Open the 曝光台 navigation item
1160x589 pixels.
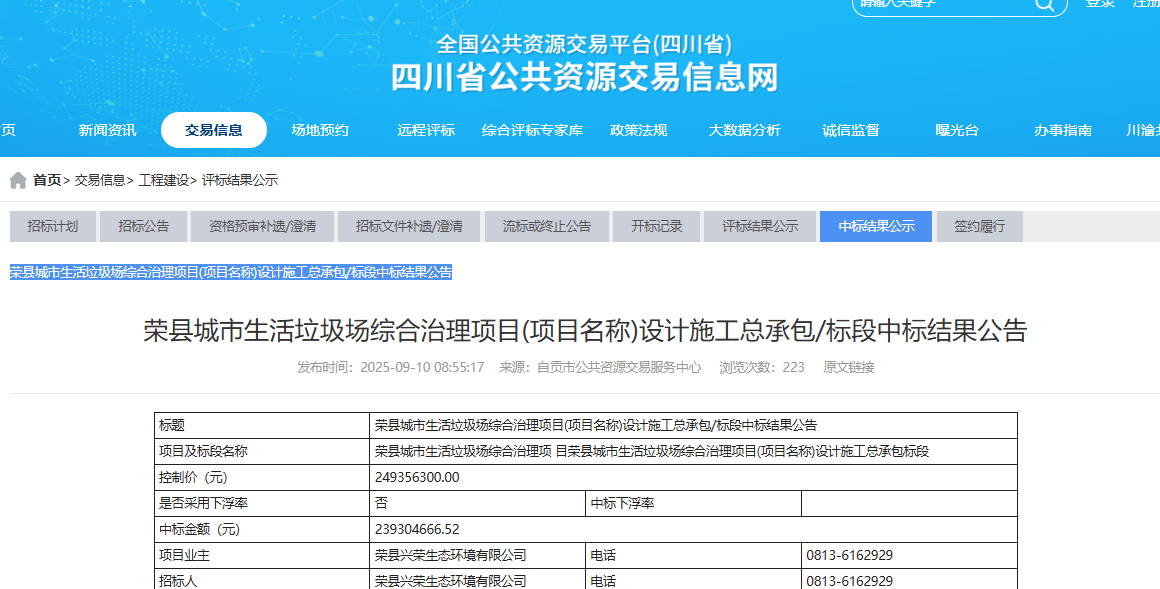coord(957,130)
